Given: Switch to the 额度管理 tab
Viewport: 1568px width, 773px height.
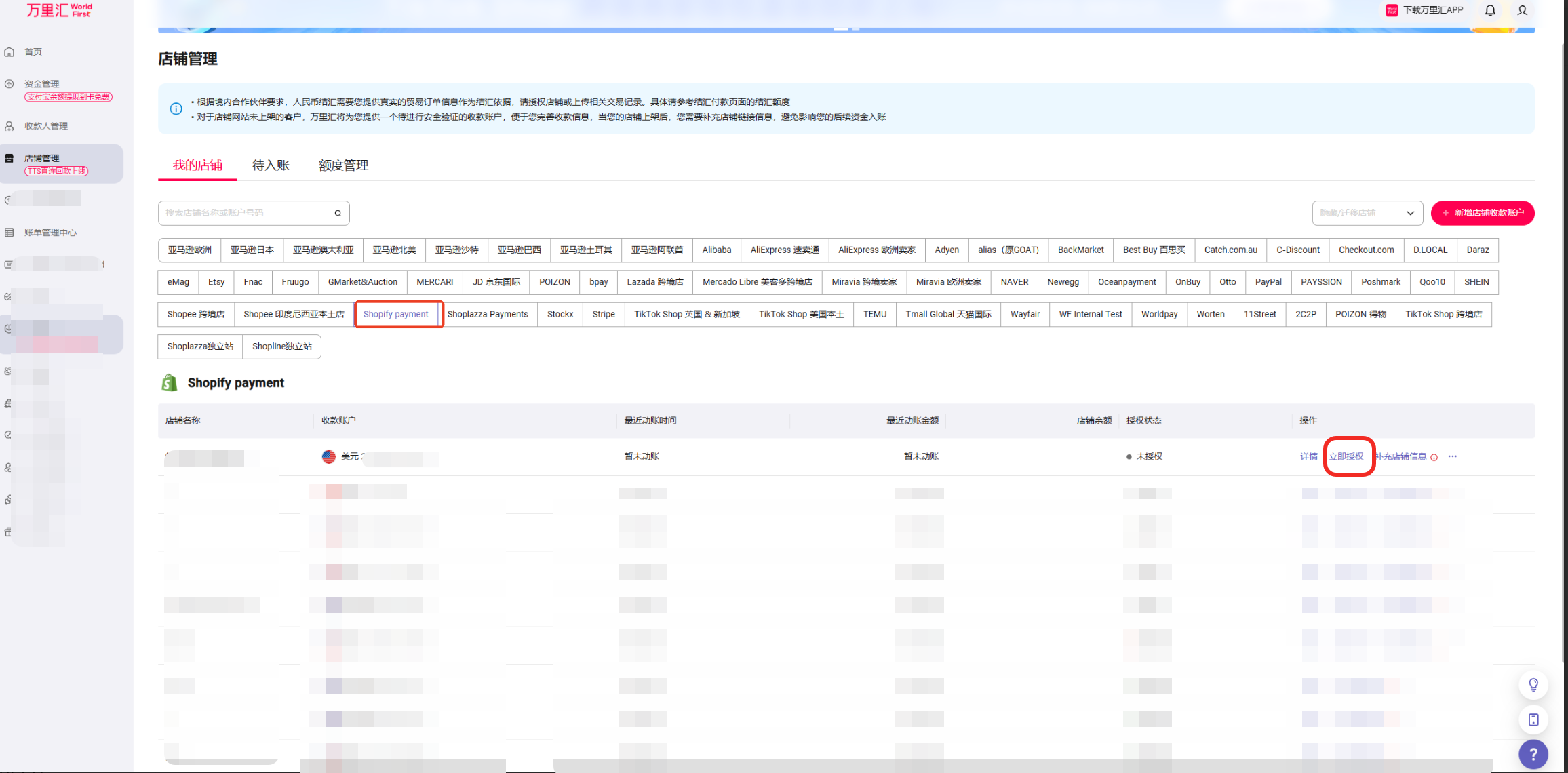Looking at the screenshot, I should coord(343,165).
